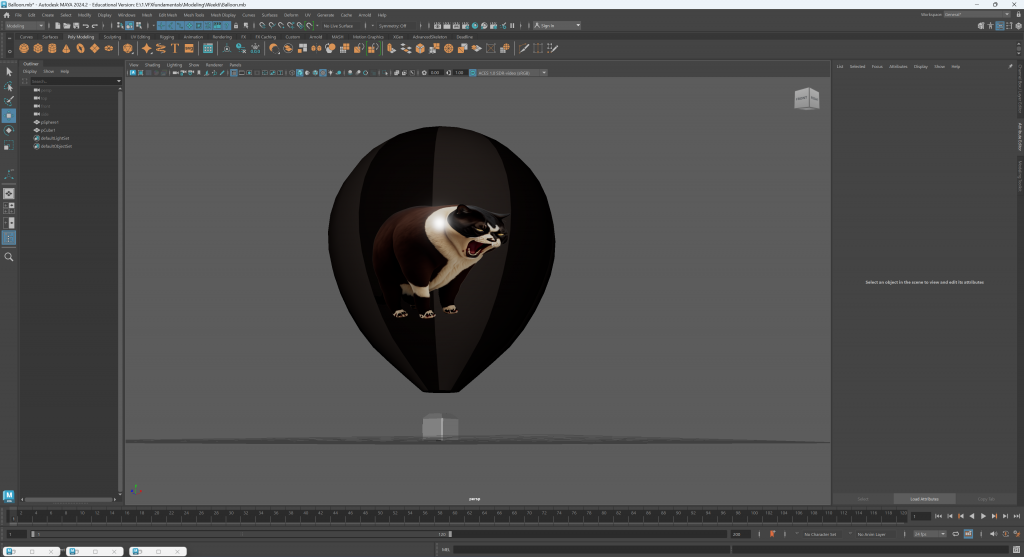Image resolution: width=1024 pixels, height=557 pixels.
Task: Open a scene with folder icon
Action: (67, 25)
